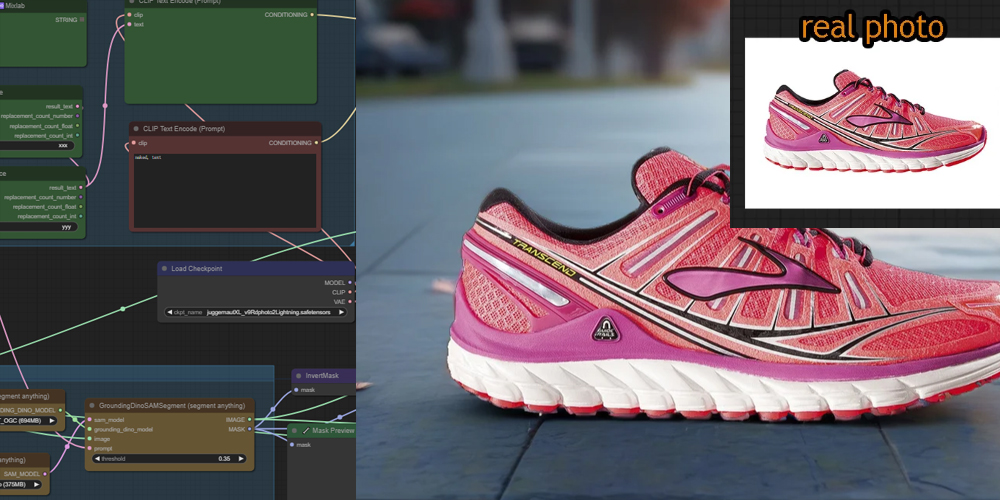Click clip input socket on green CLIP Text Encode node
The height and width of the screenshot is (500, 1000).
pos(130,15)
